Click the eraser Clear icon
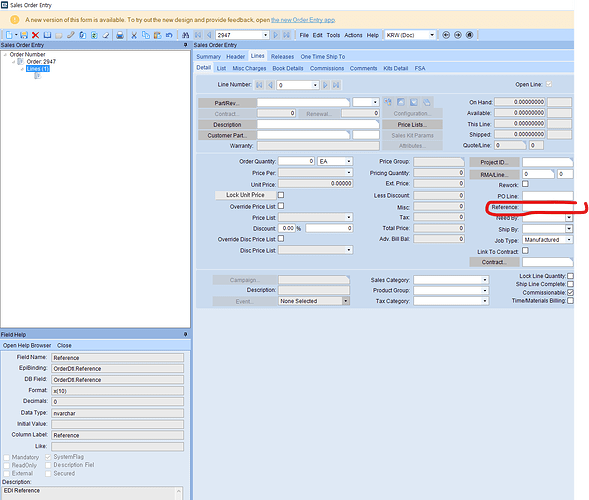The image size is (589, 500). (x=106, y=35)
